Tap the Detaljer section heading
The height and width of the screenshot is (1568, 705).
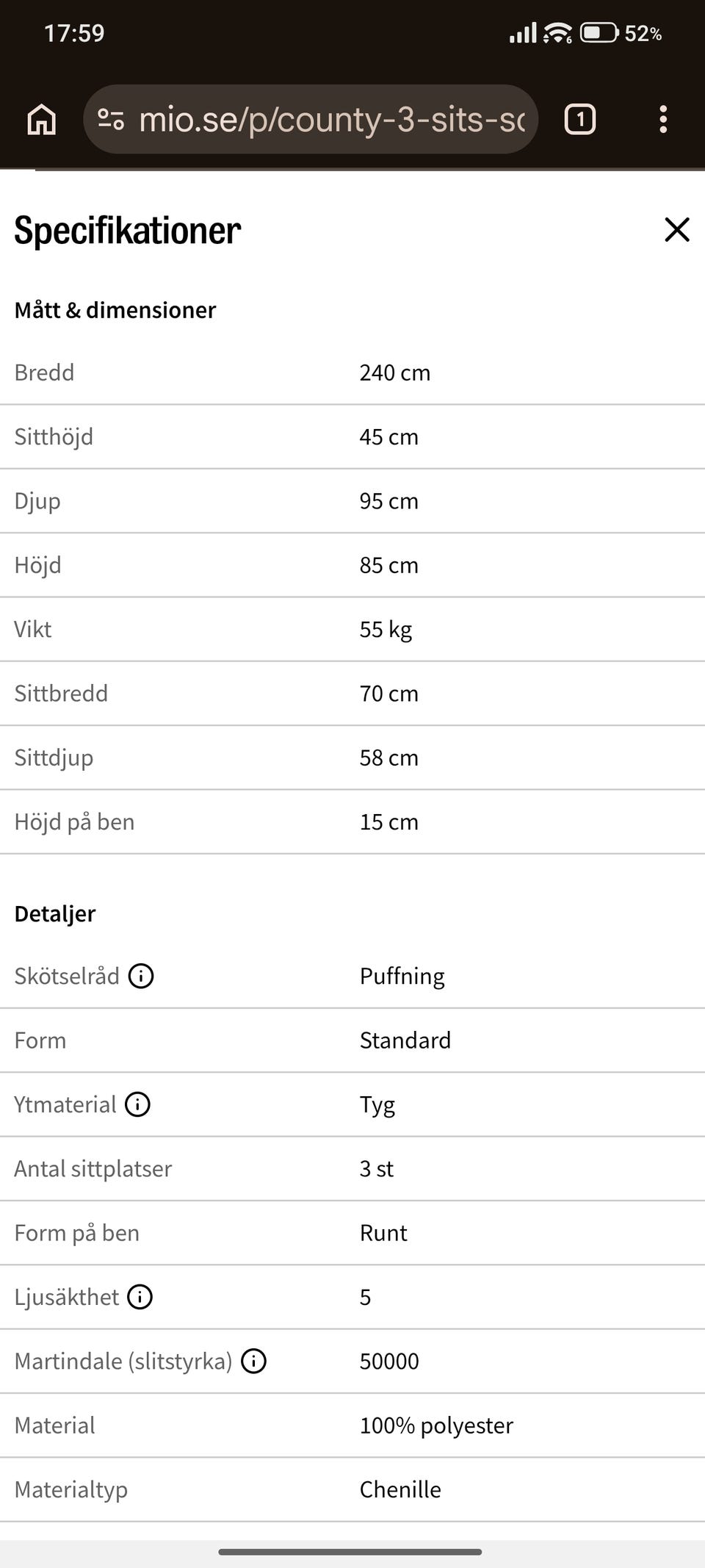pos(55,913)
